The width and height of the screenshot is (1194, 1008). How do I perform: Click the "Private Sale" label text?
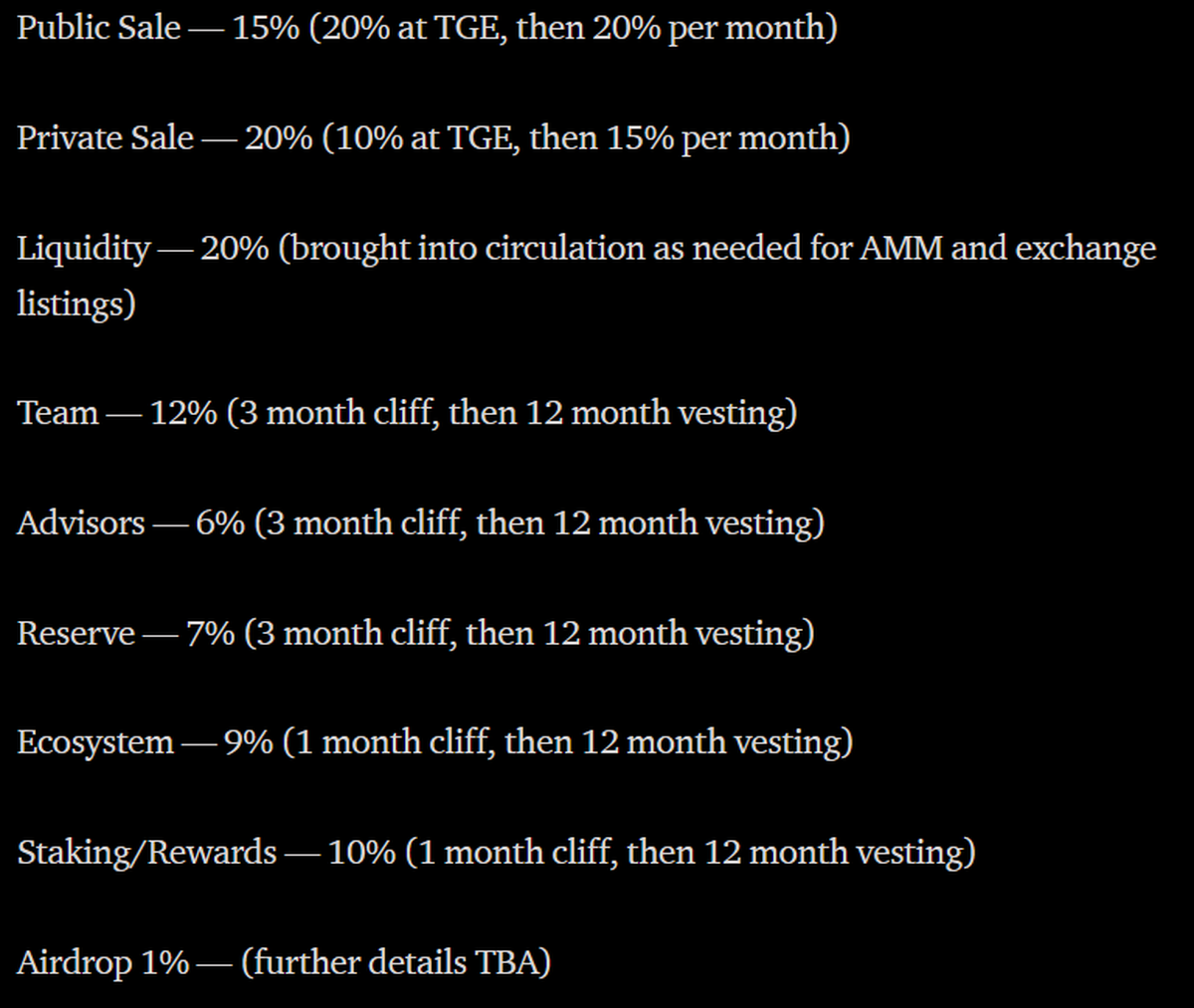[x=104, y=137]
